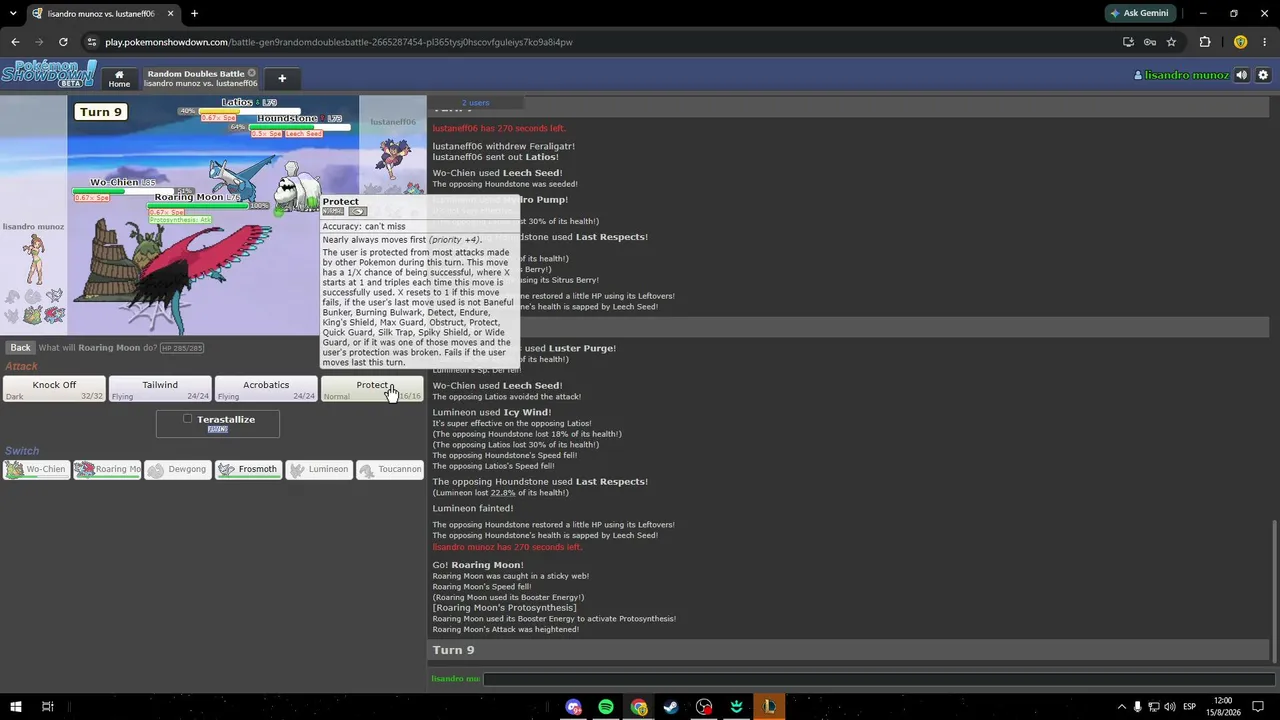Choose the Tailwind move
Image resolution: width=1280 pixels, height=720 pixels.
(x=160, y=389)
